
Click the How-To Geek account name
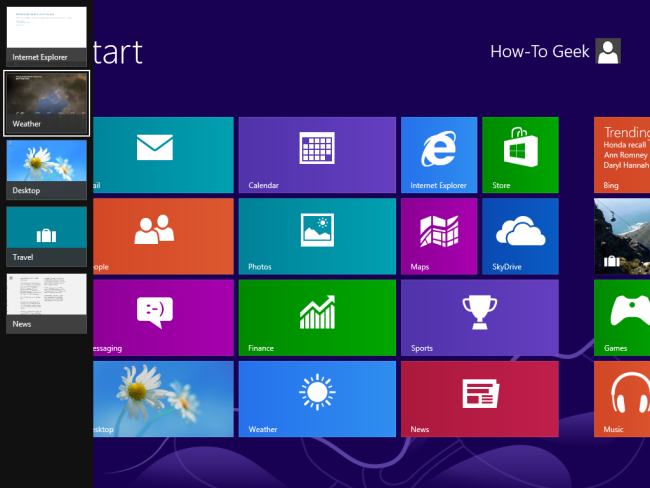click(539, 51)
